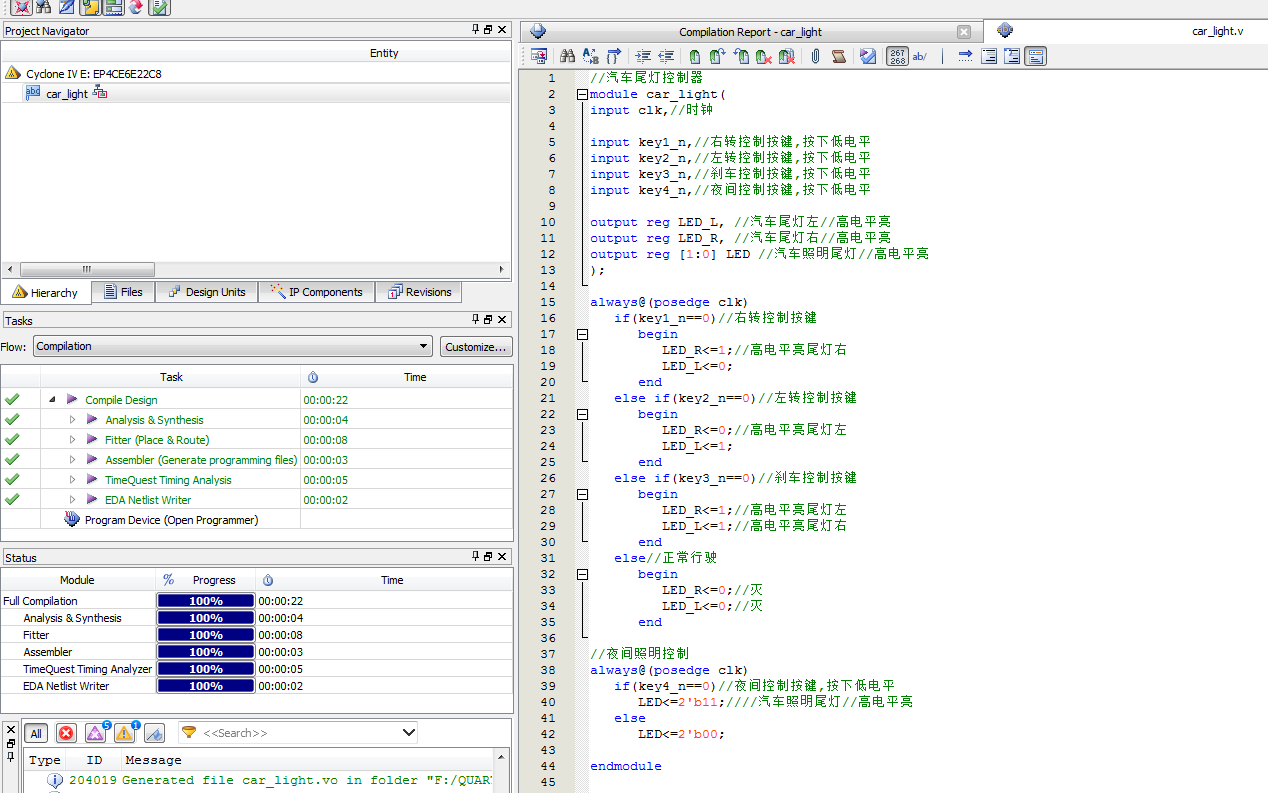1268x793 pixels.
Task: Click the pencil edit icon in main toolbar
Action: [x=66, y=7]
